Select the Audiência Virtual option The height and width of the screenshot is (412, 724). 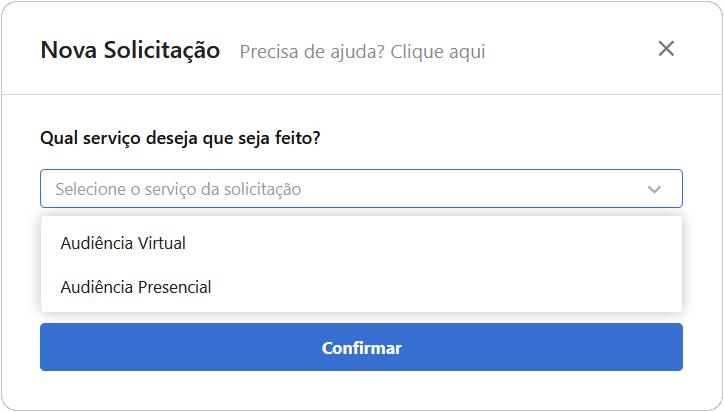pyautogui.click(x=123, y=243)
